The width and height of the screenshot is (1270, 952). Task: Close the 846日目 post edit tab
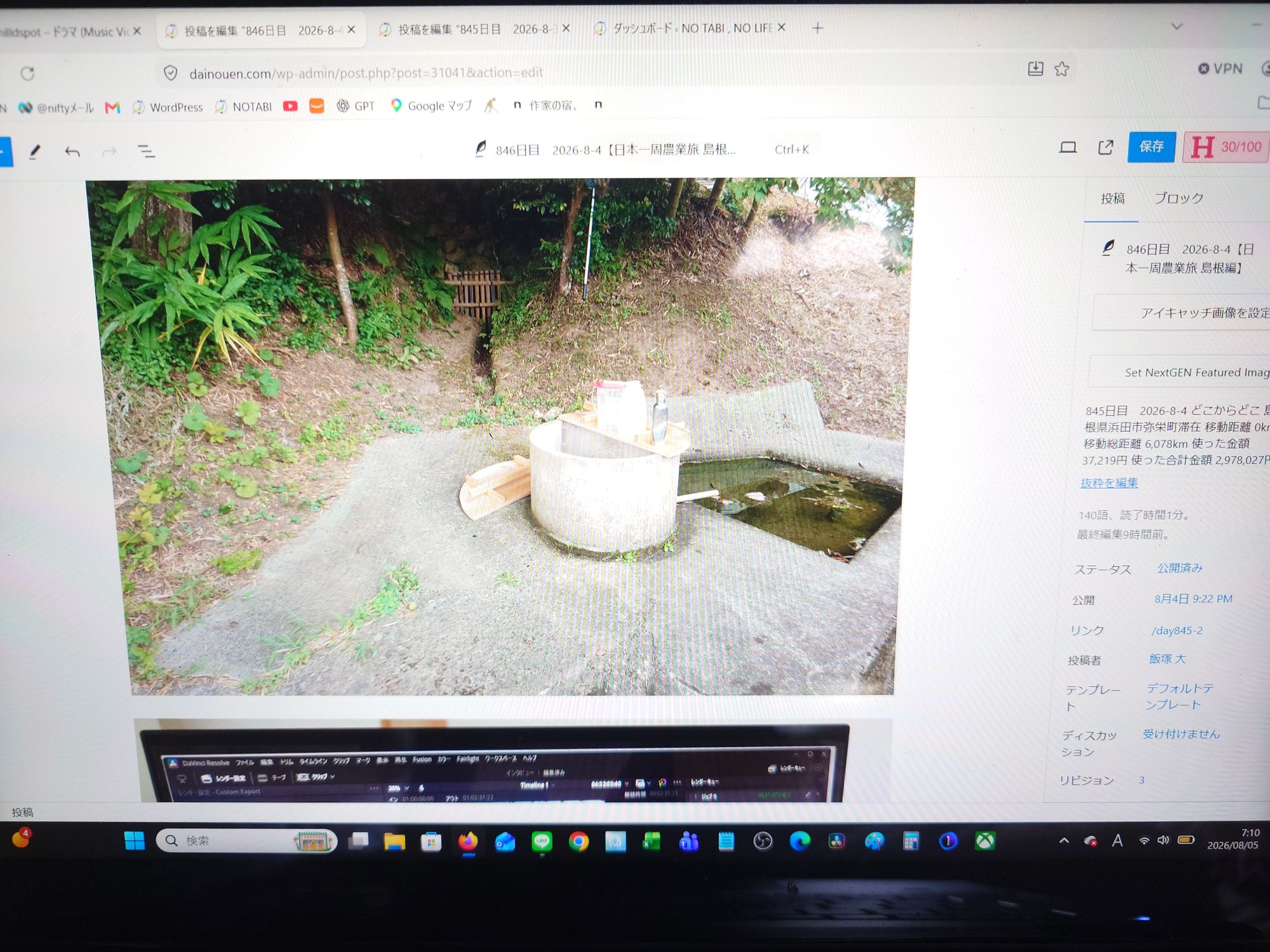click(x=351, y=30)
